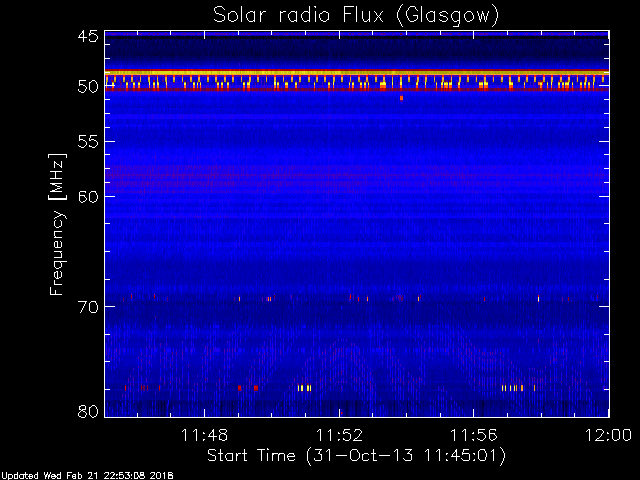The image size is (640, 480).
Task: Click the bright yellow interference band near 49 MHz
Action: click(357, 73)
